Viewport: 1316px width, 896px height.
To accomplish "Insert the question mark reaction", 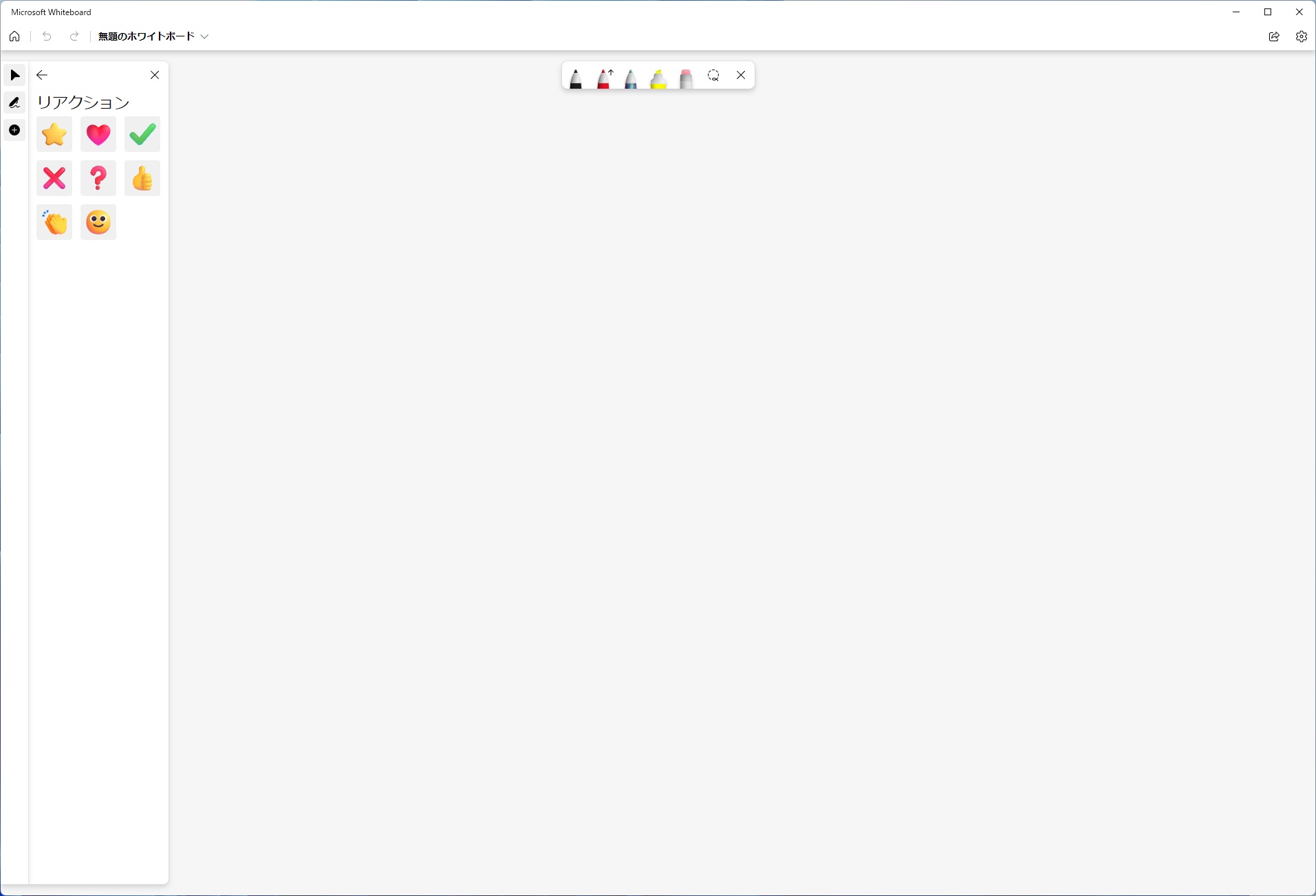I will pyautogui.click(x=98, y=178).
